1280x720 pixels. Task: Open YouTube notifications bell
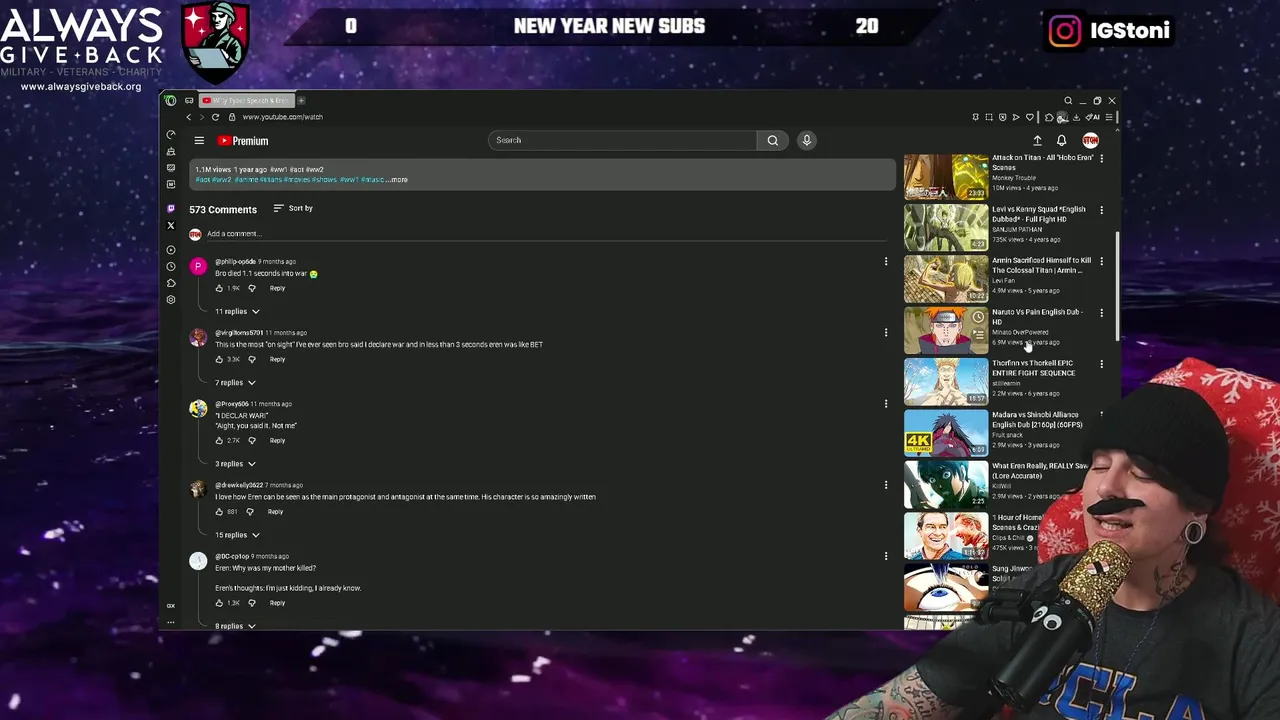[x=1061, y=141]
